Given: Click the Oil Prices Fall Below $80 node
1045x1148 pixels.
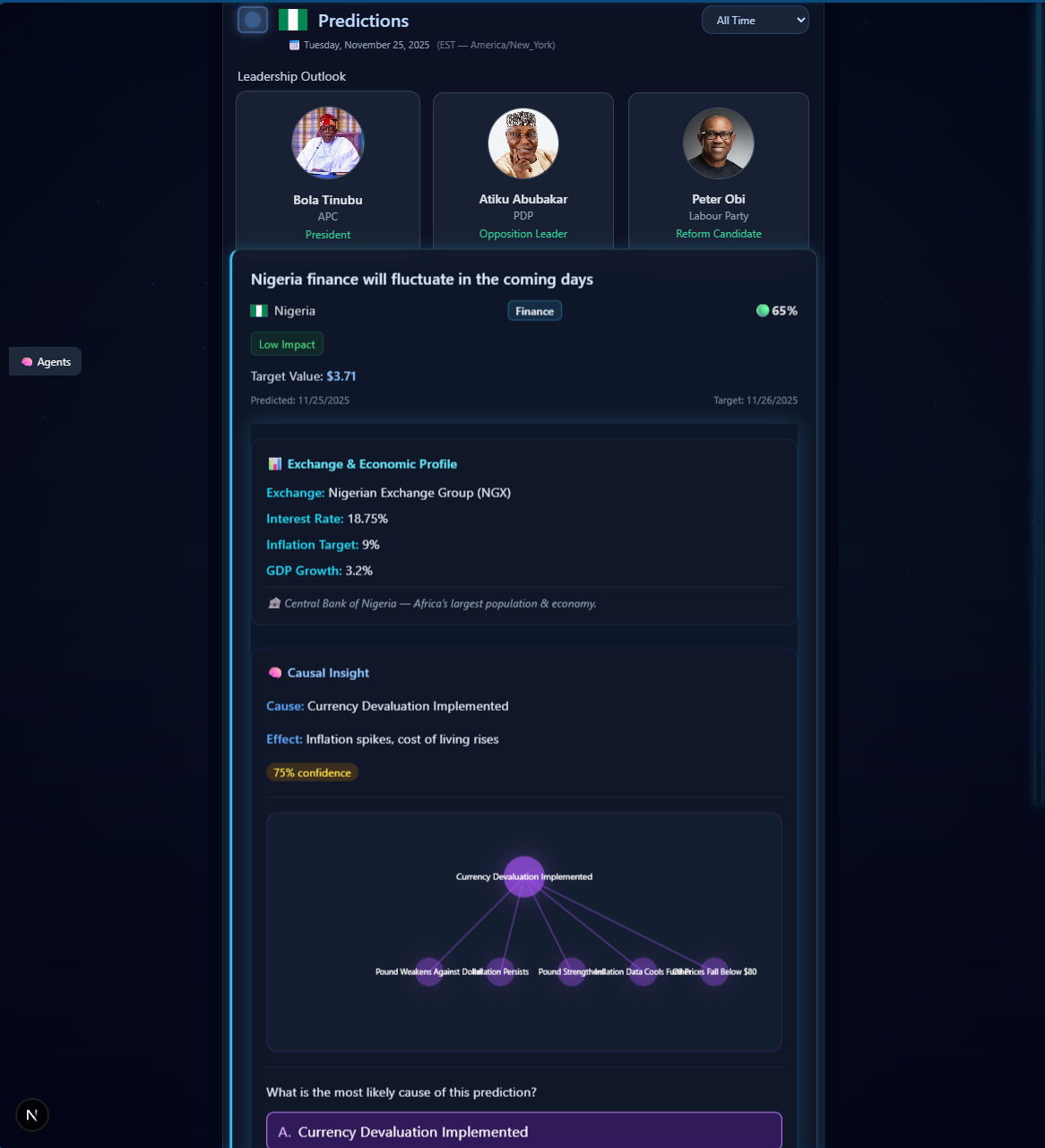Looking at the screenshot, I should [x=714, y=971].
